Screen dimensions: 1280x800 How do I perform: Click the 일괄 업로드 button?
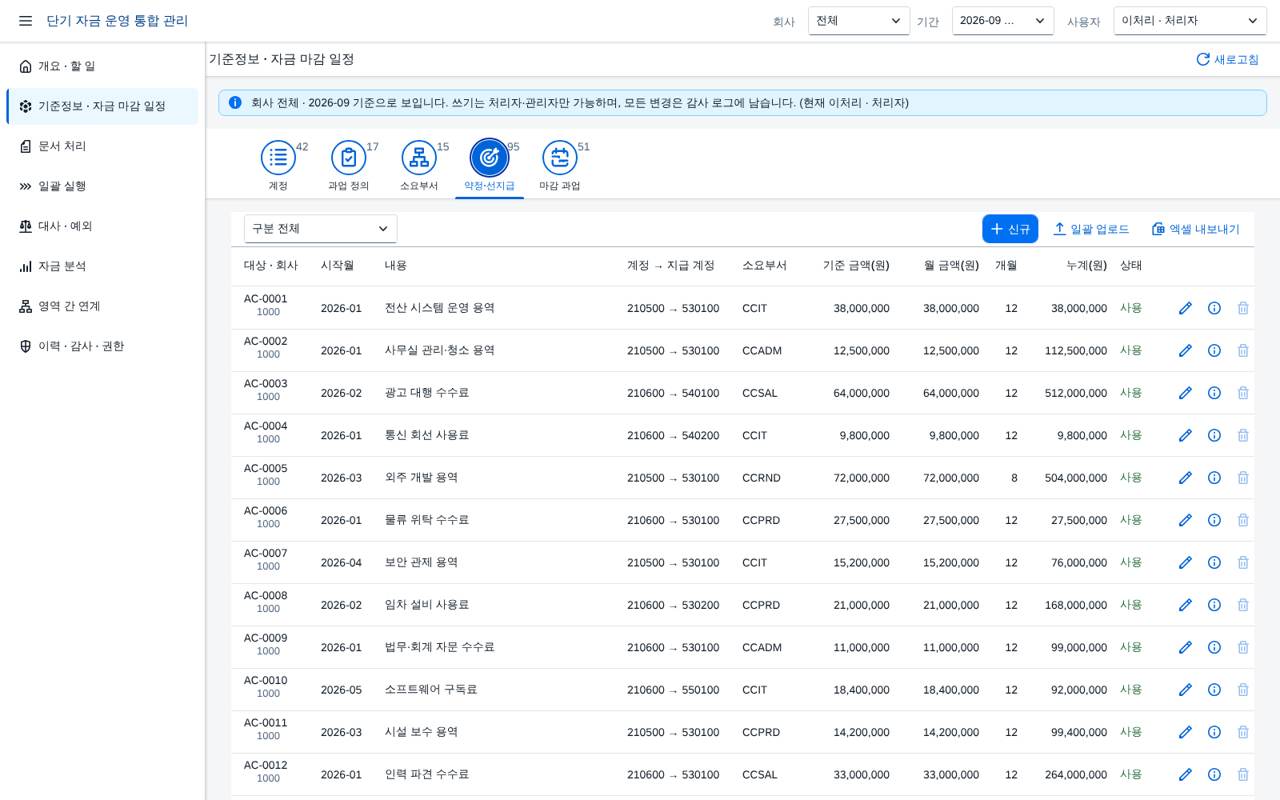point(1091,229)
